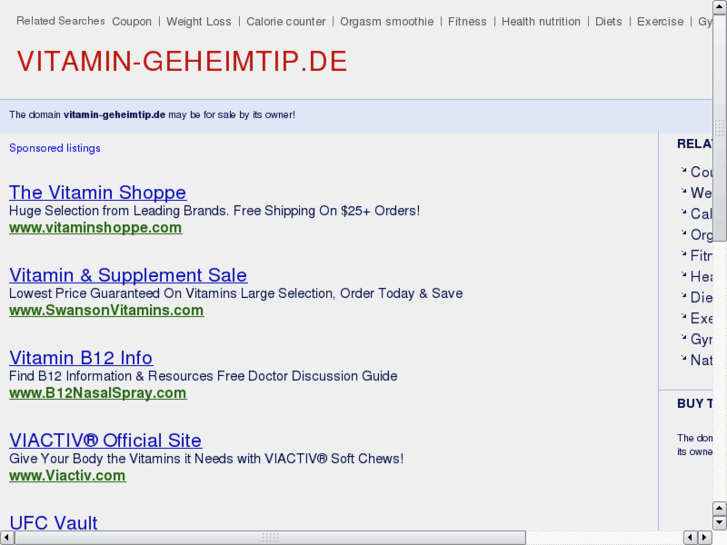
Task: Open Vitamin B12 Info ad title
Action: pyautogui.click(x=81, y=358)
